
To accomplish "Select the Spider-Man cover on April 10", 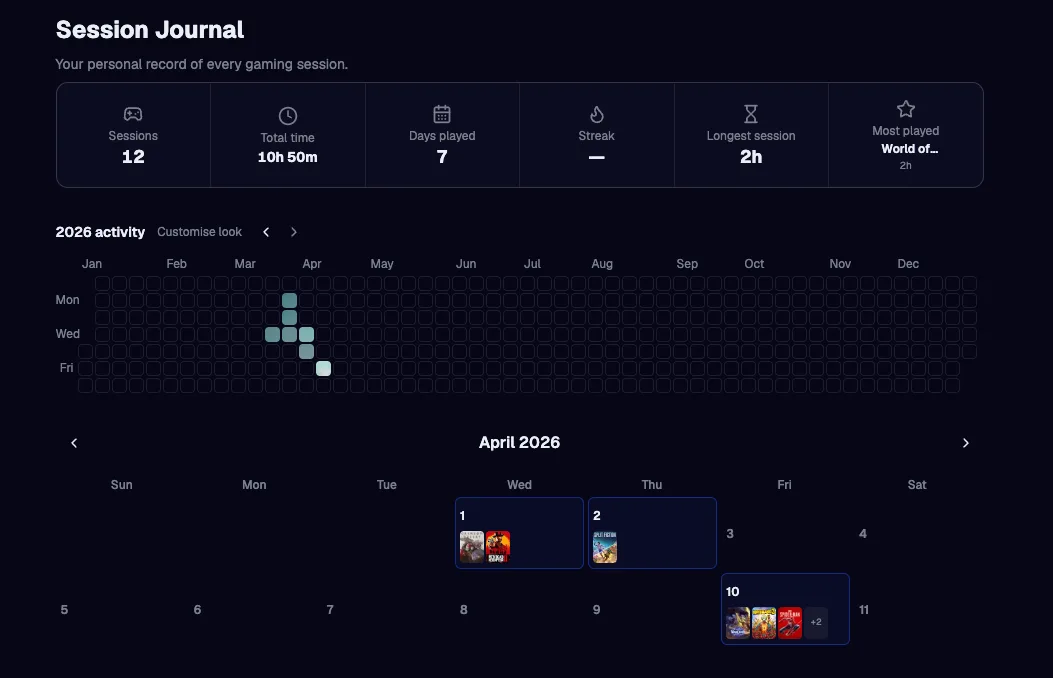I will click(x=790, y=623).
